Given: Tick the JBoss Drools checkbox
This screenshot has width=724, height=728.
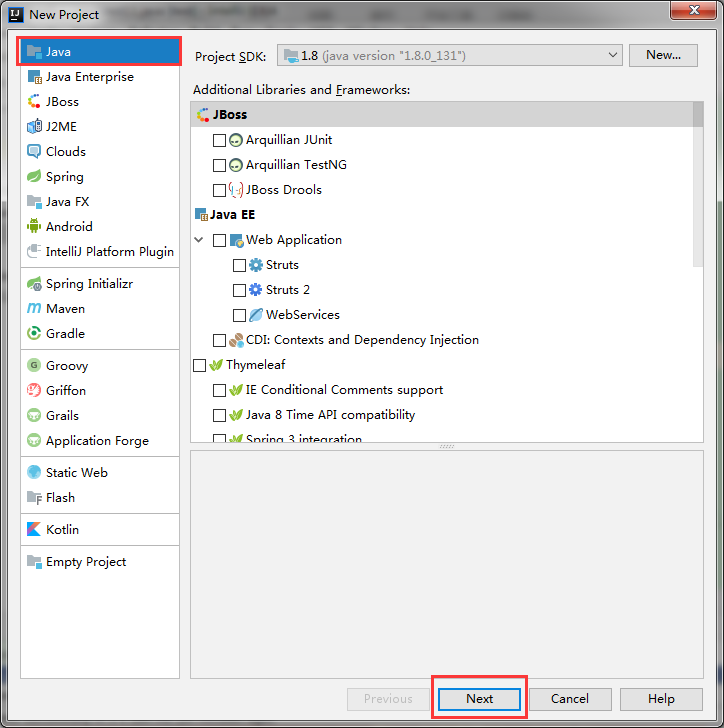Looking at the screenshot, I should [219, 190].
